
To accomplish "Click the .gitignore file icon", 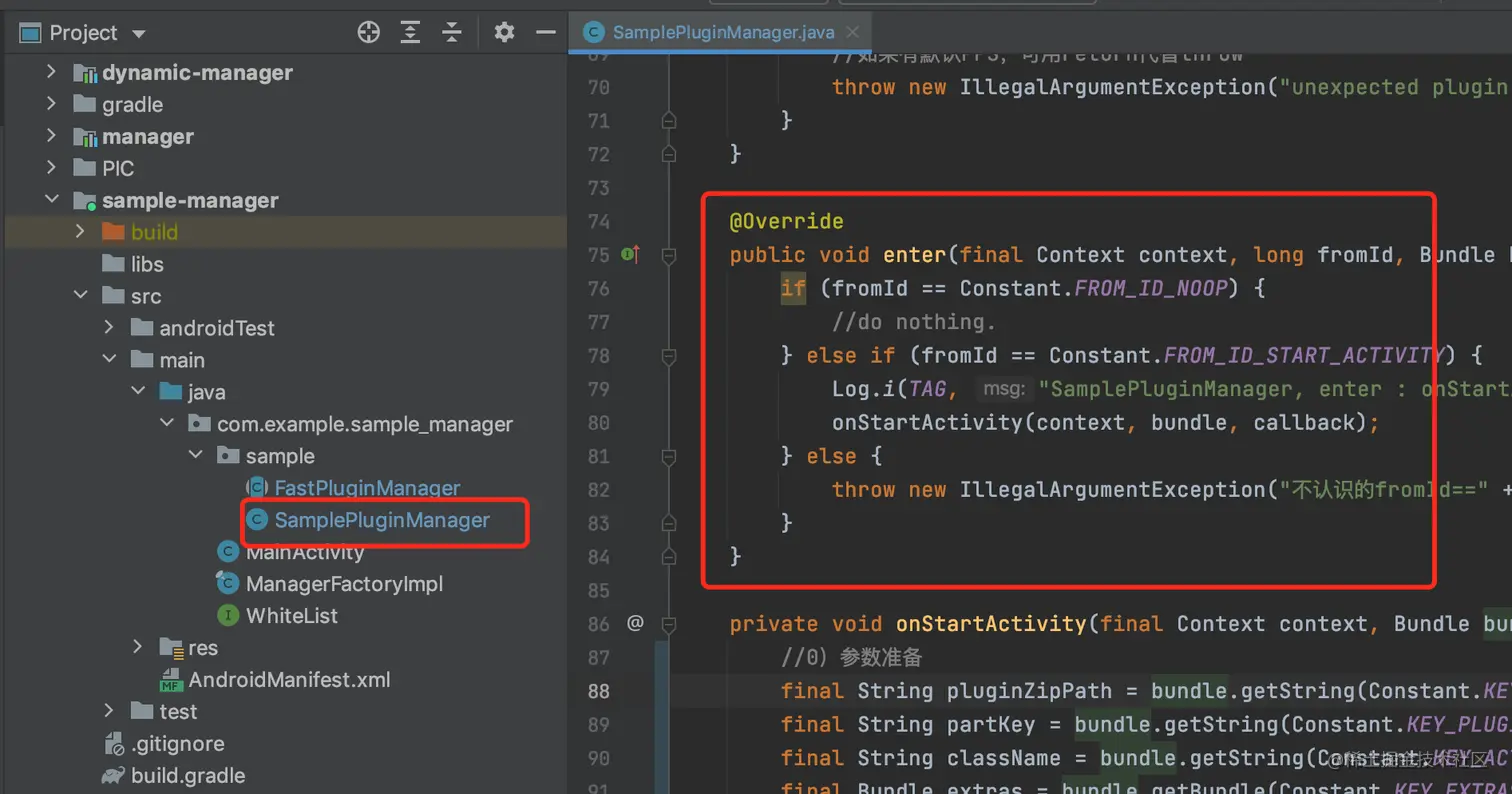I will point(113,744).
